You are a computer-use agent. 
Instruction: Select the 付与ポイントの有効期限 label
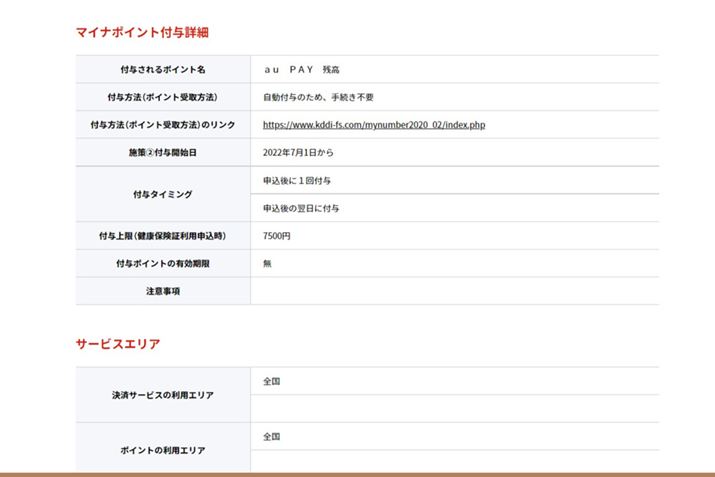point(162,264)
